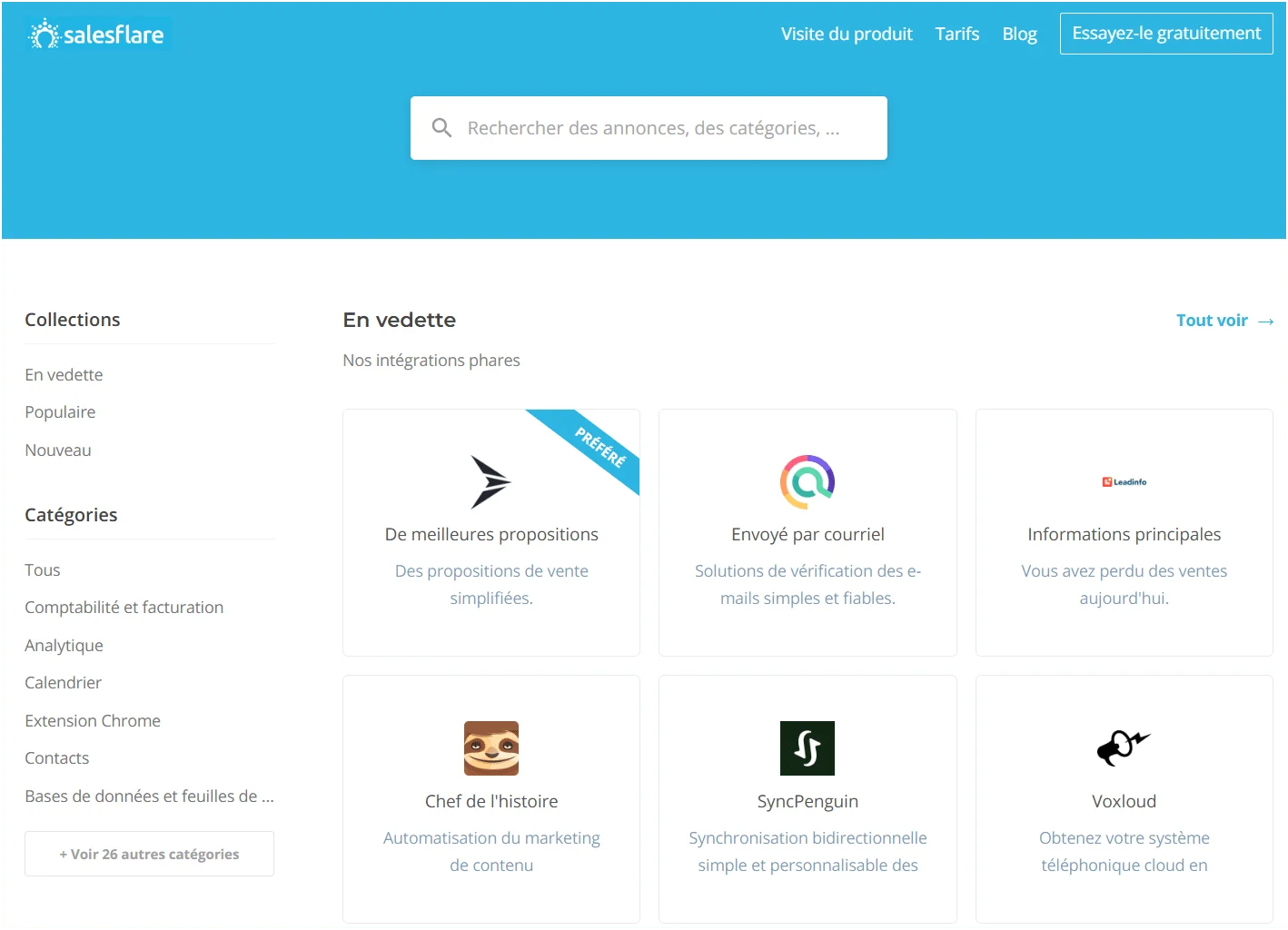This screenshot has height=930, width=1288.
Task: Open Contacts category
Action: 57,758
